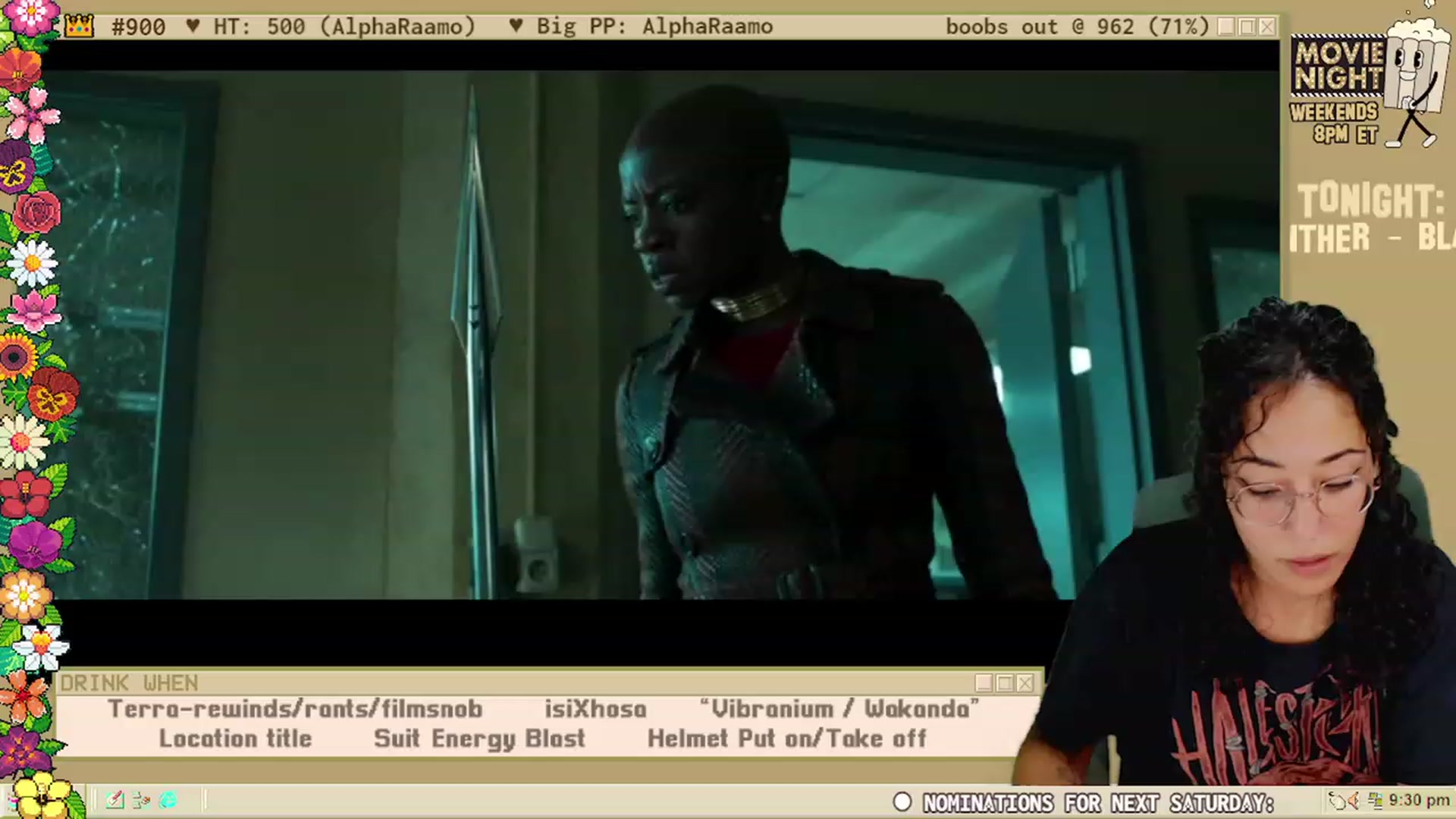
Task: Click the crown icon in title bar
Action: click(x=79, y=27)
